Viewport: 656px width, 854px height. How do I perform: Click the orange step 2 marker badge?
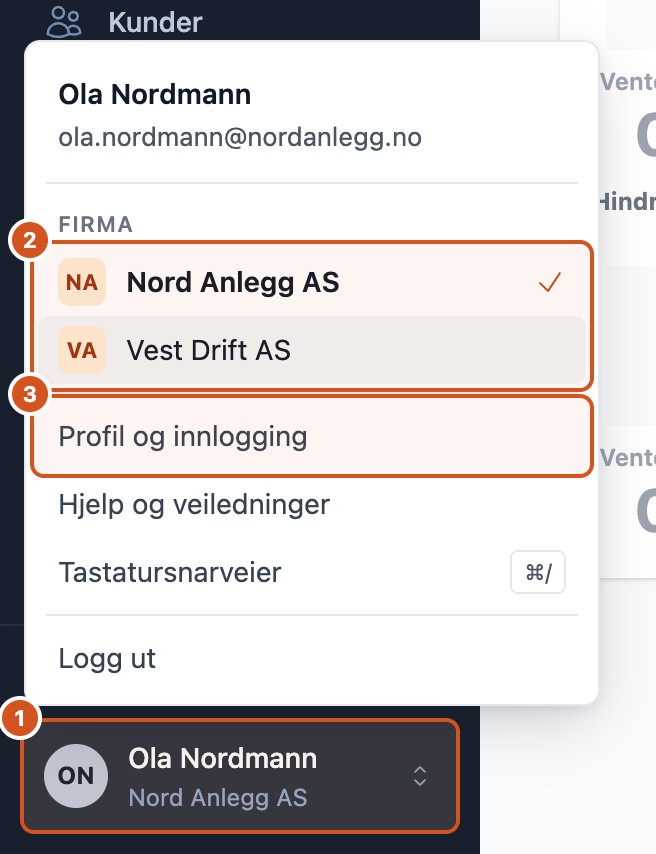point(29,240)
